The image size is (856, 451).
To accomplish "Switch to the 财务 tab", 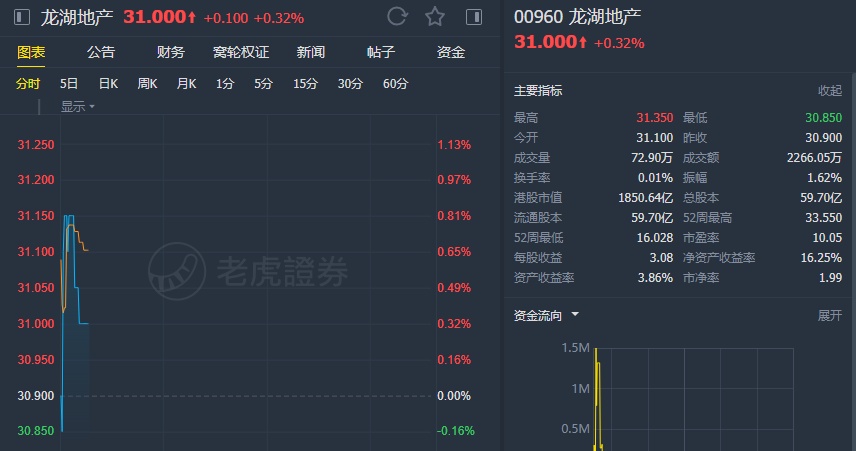I will (x=171, y=52).
